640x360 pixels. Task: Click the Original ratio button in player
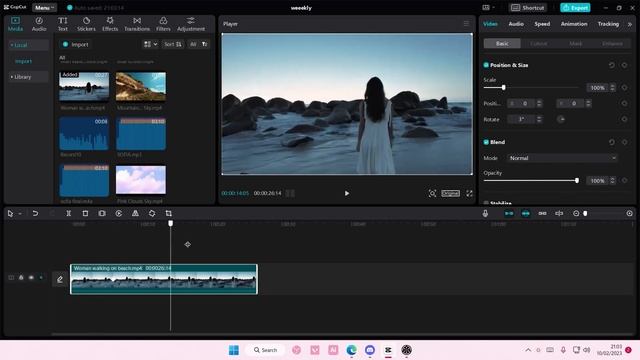[x=450, y=193]
